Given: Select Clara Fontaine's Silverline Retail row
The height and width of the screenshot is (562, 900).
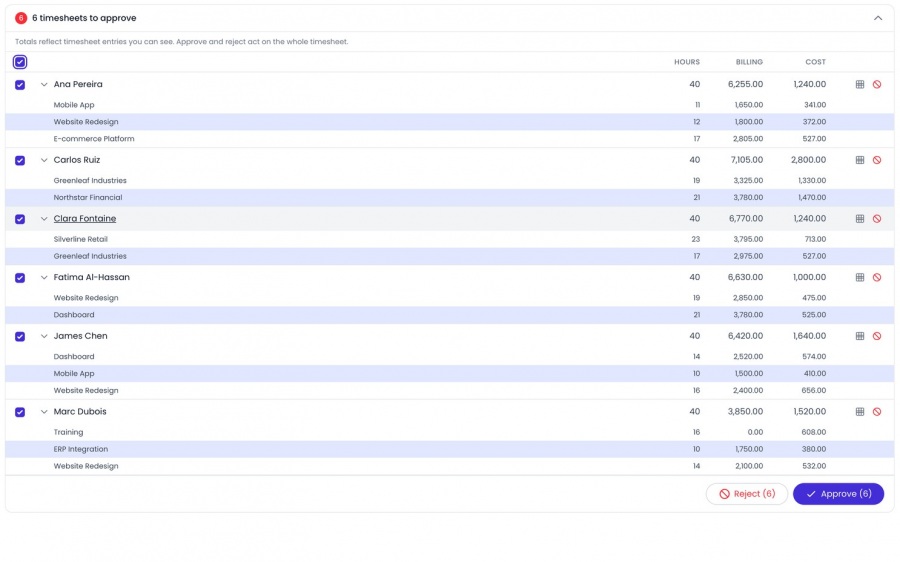Looking at the screenshot, I should (x=449, y=239).
